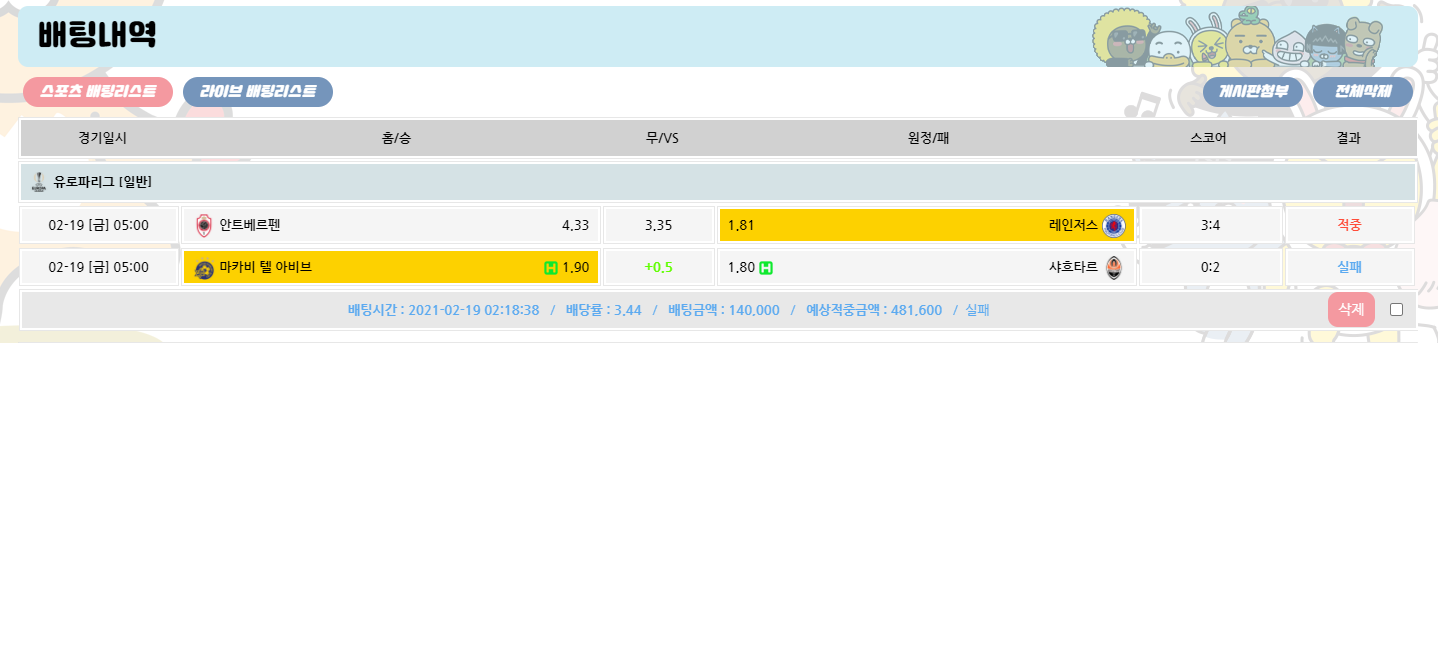Viewport: 1438px width, 648px height.
Task: Click the 유로파리그 [일반] league row
Action: (x=717, y=182)
